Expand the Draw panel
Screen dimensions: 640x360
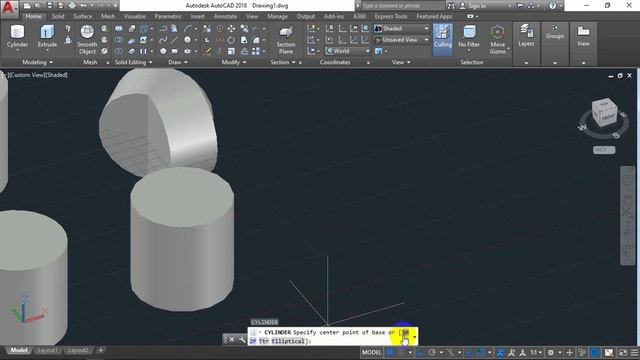[178, 62]
